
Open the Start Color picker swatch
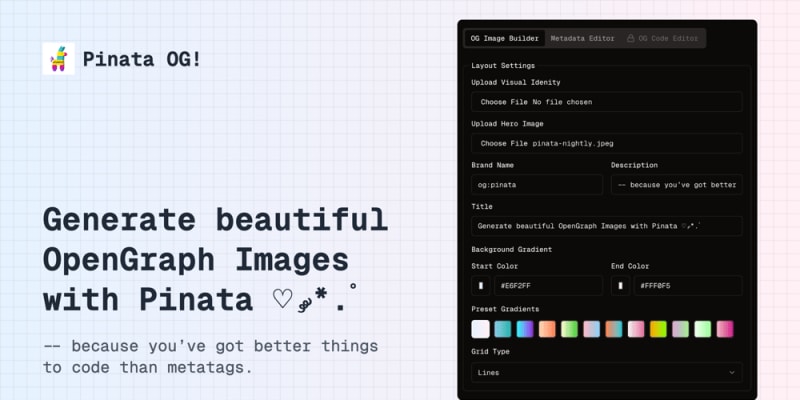pyautogui.click(x=481, y=286)
